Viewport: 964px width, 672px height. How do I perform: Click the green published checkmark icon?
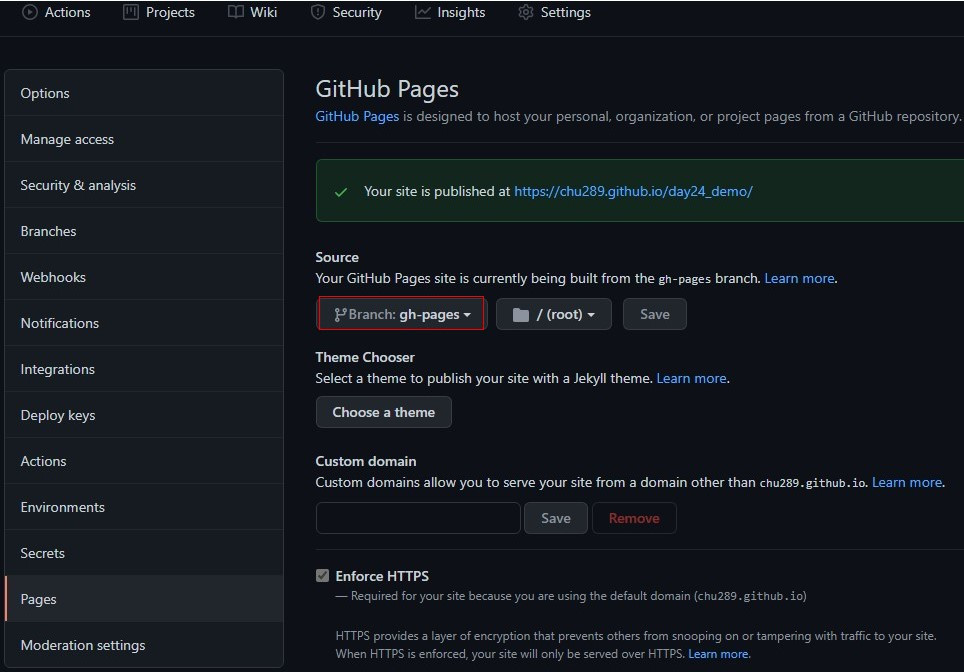pyautogui.click(x=341, y=192)
